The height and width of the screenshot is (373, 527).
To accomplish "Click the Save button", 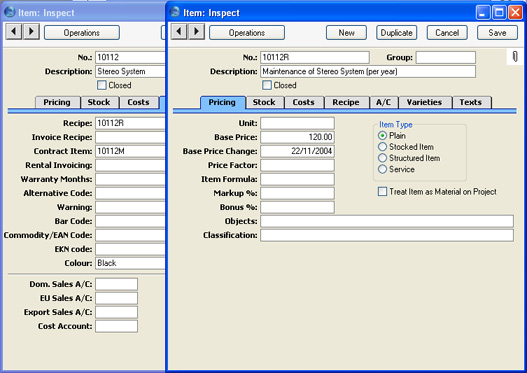I will tap(497, 33).
